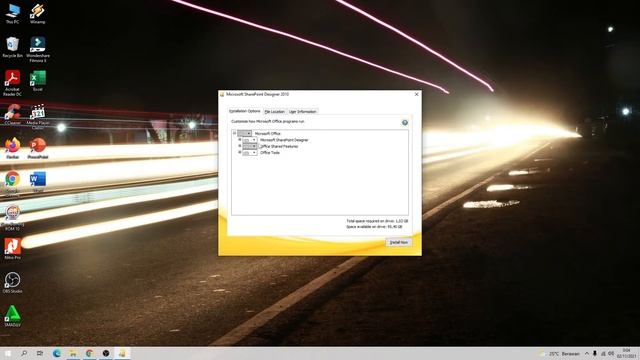The width and height of the screenshot is (640, 360).
Task: Open Acrobat Reader DC shortcut
Action: click(x=13, y=83)
